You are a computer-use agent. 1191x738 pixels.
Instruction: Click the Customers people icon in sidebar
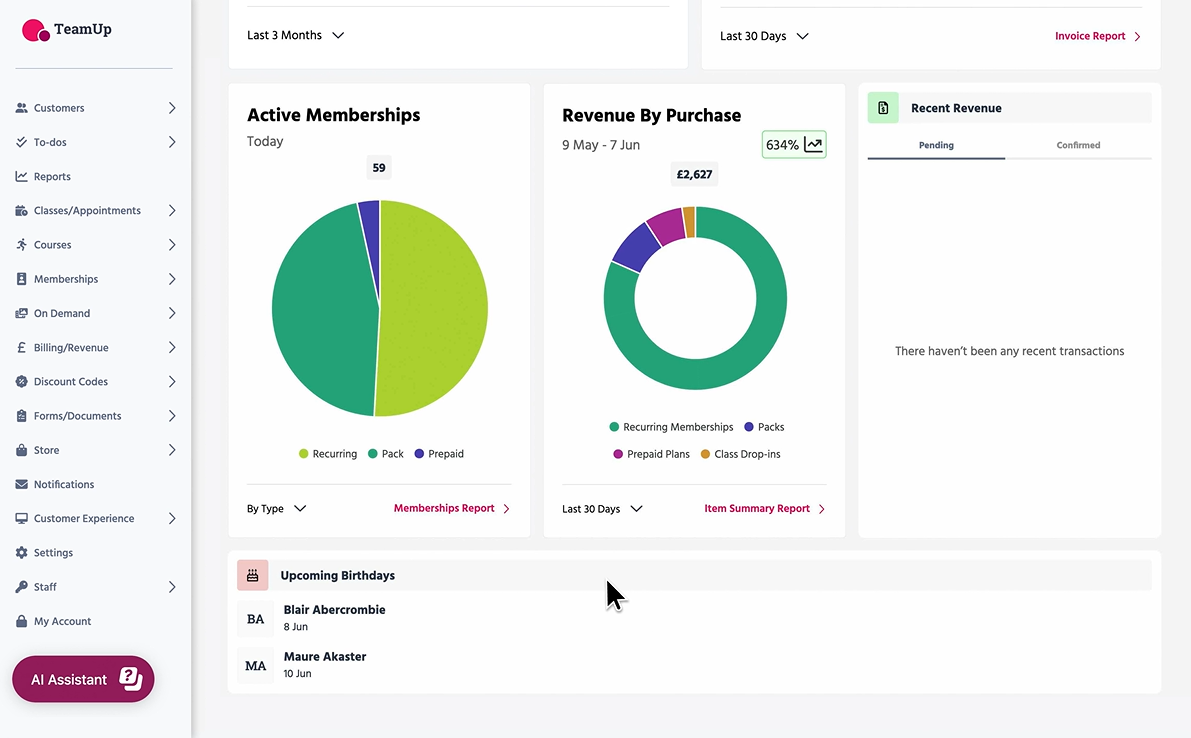point(21,108)
